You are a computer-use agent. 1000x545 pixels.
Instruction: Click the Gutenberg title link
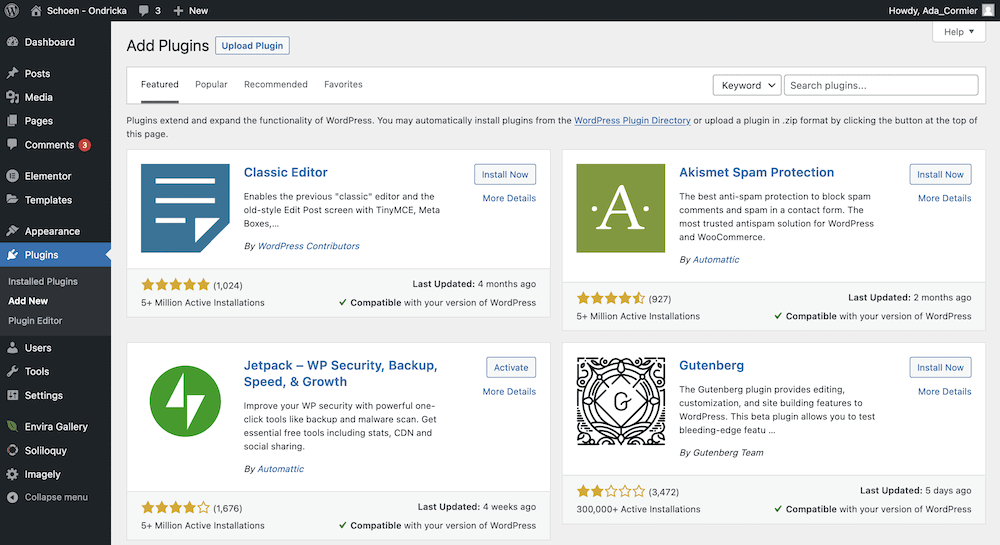tap(711, 365)
